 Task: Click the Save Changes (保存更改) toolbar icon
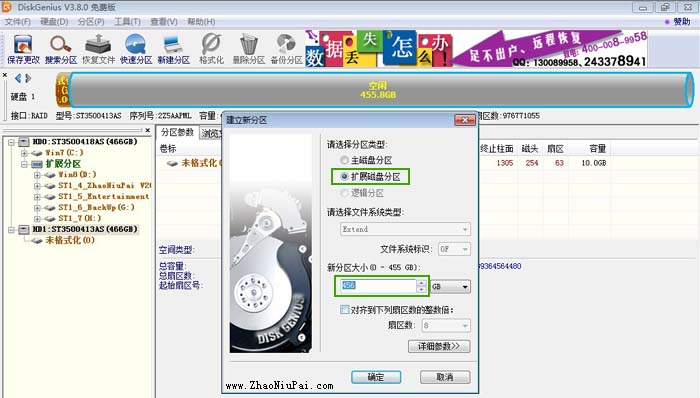coord(23,49)
